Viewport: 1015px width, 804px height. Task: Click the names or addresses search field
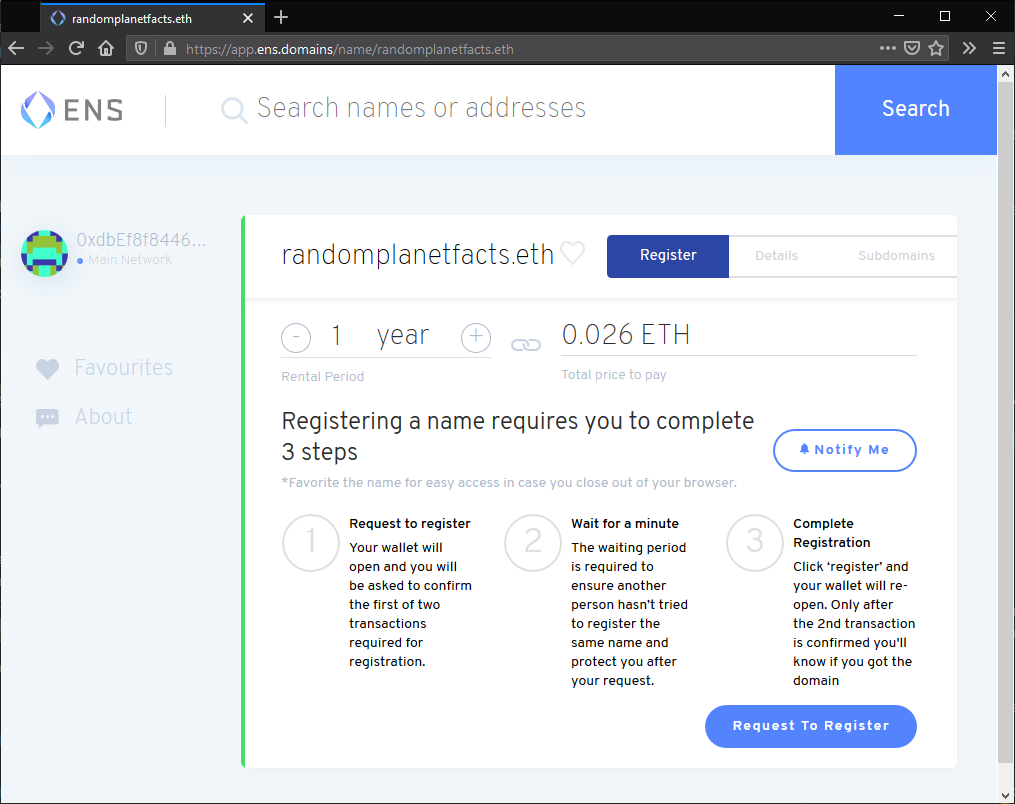pos(420,110)
